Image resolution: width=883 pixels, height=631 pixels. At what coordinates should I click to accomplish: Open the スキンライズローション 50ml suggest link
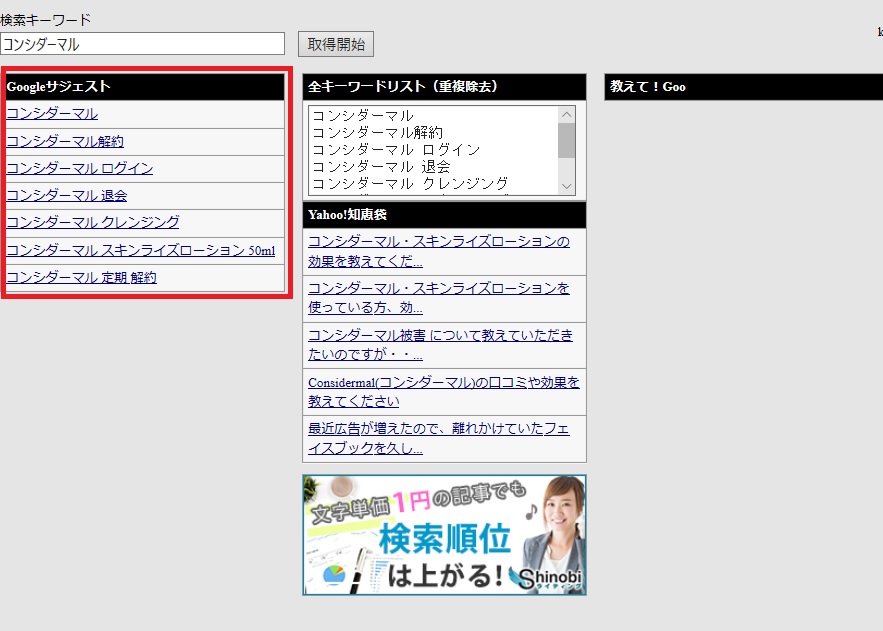[140, 250]
